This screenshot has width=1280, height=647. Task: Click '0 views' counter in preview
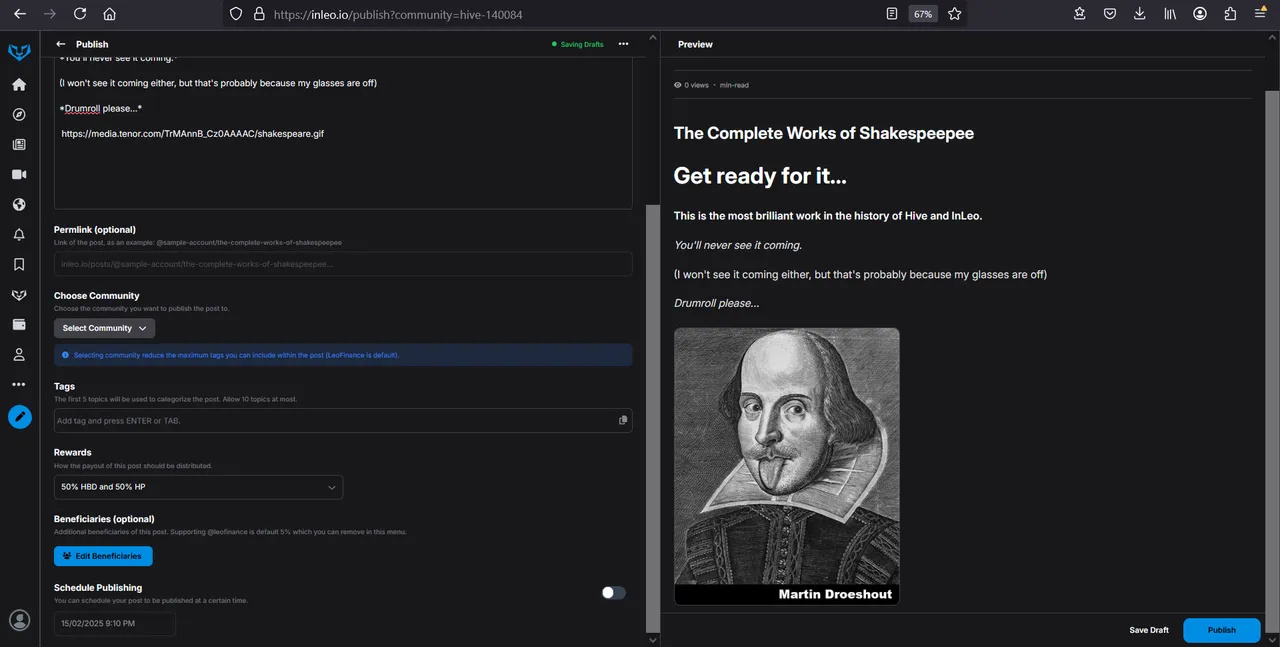pos(692,85)
